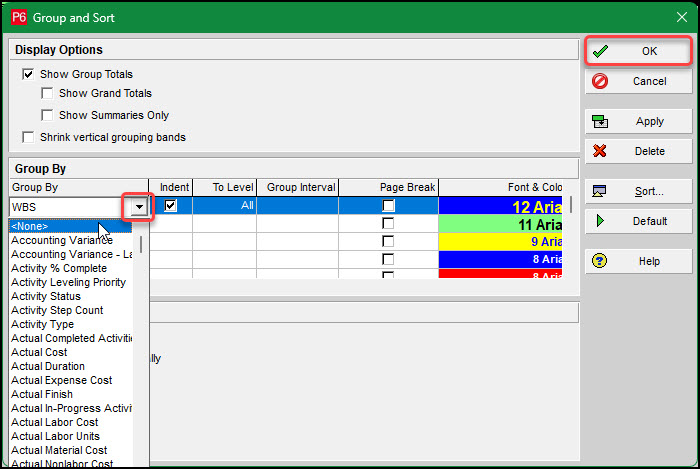This screenshot has width=700, height=469.
Task: Click the Font & Color column header
Action: pos(500,187)
